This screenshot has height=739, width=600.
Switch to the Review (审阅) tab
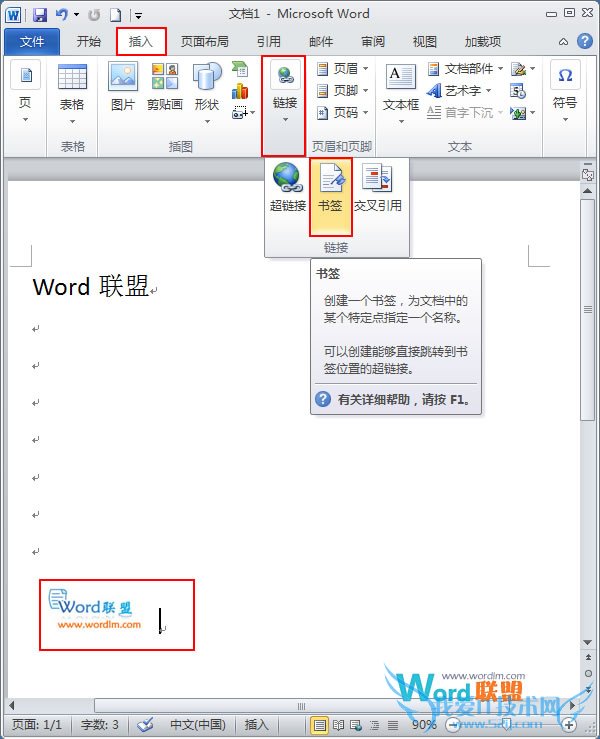coord(373,41)
